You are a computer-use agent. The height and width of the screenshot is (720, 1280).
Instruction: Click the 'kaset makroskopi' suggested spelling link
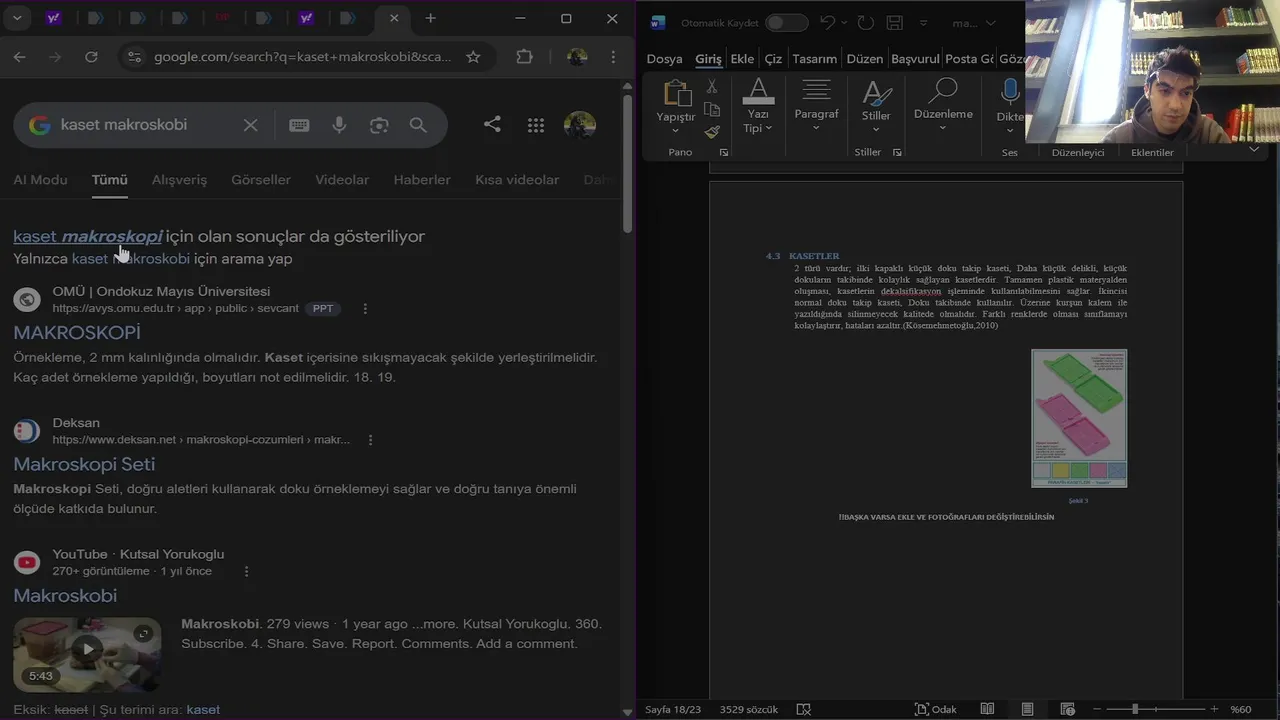point(87,237)
